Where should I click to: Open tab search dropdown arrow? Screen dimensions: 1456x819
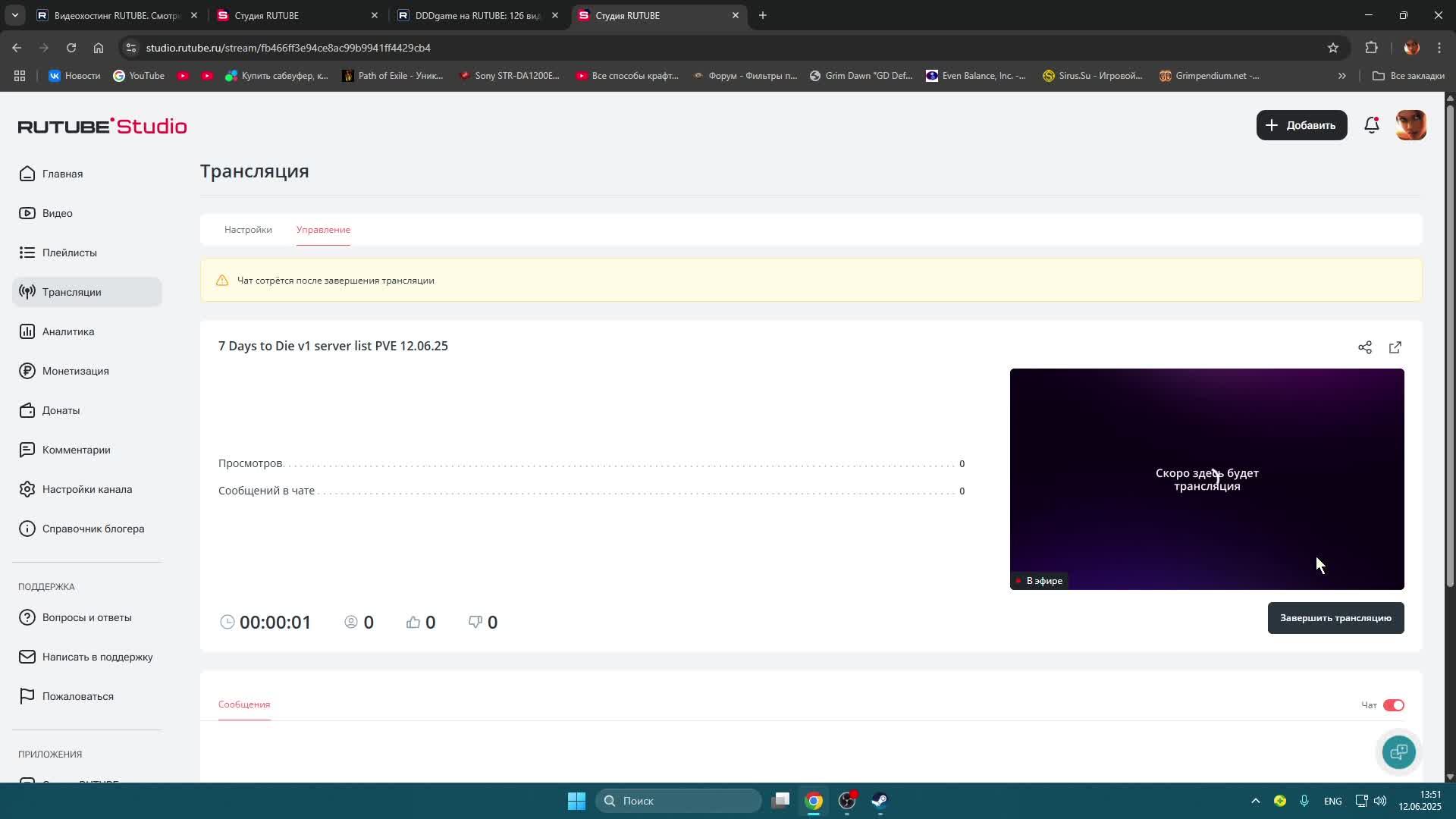pos(14,15)
